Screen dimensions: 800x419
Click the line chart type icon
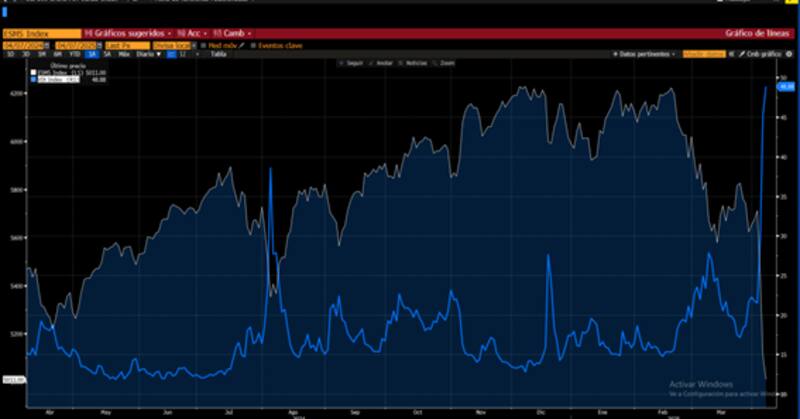(x=172, y=54)
